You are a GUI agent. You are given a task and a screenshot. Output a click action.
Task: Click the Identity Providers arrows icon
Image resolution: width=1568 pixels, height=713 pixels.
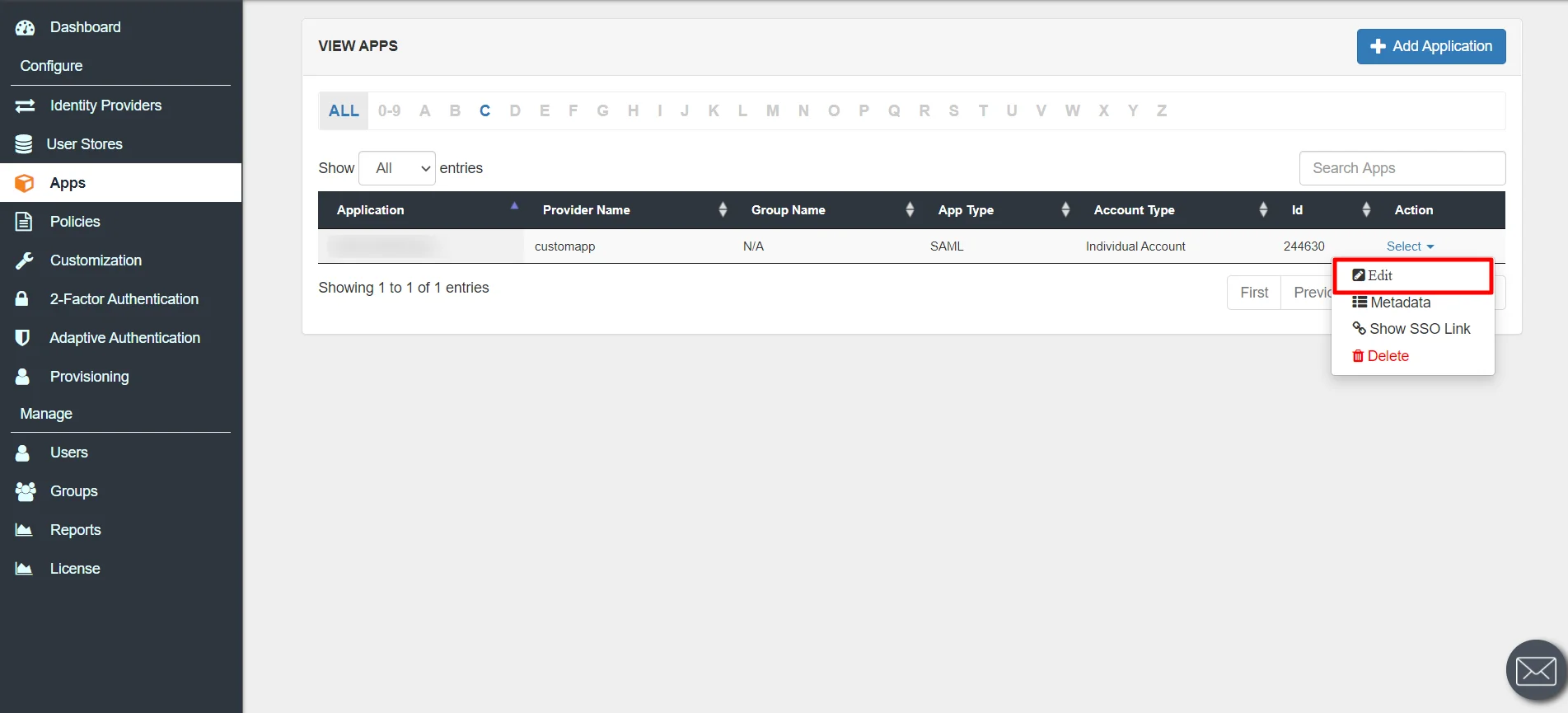point(25,106)
